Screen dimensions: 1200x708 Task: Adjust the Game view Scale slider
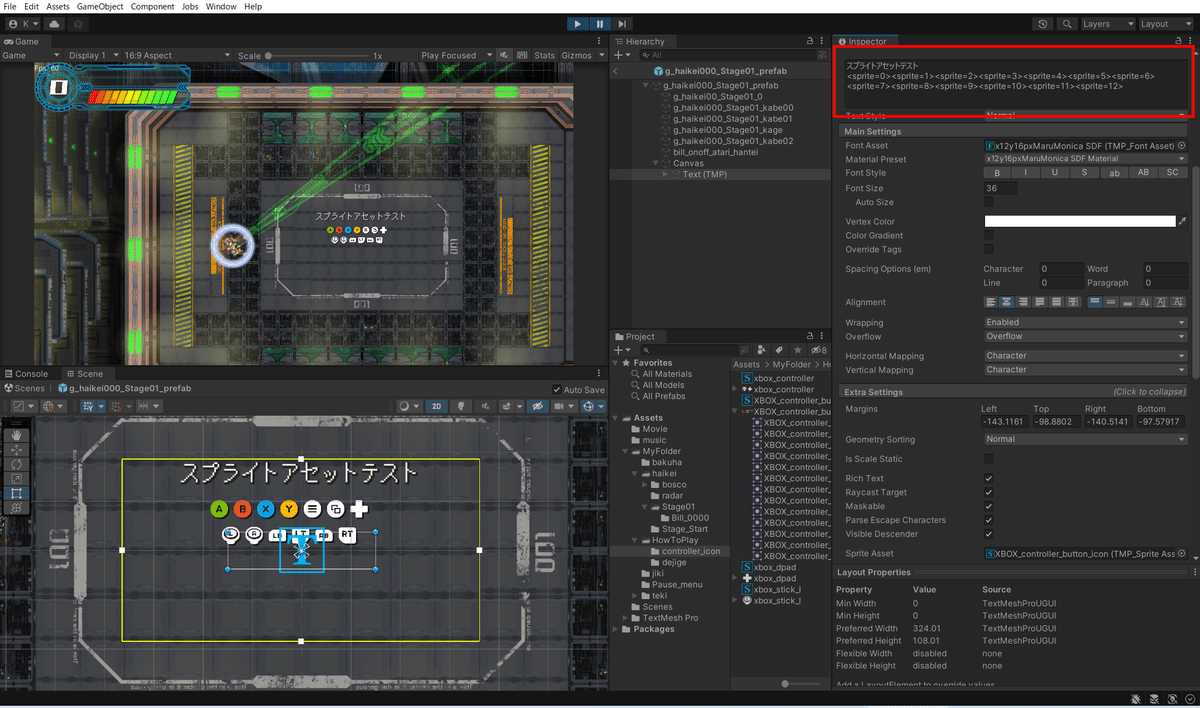pos(316,56)
